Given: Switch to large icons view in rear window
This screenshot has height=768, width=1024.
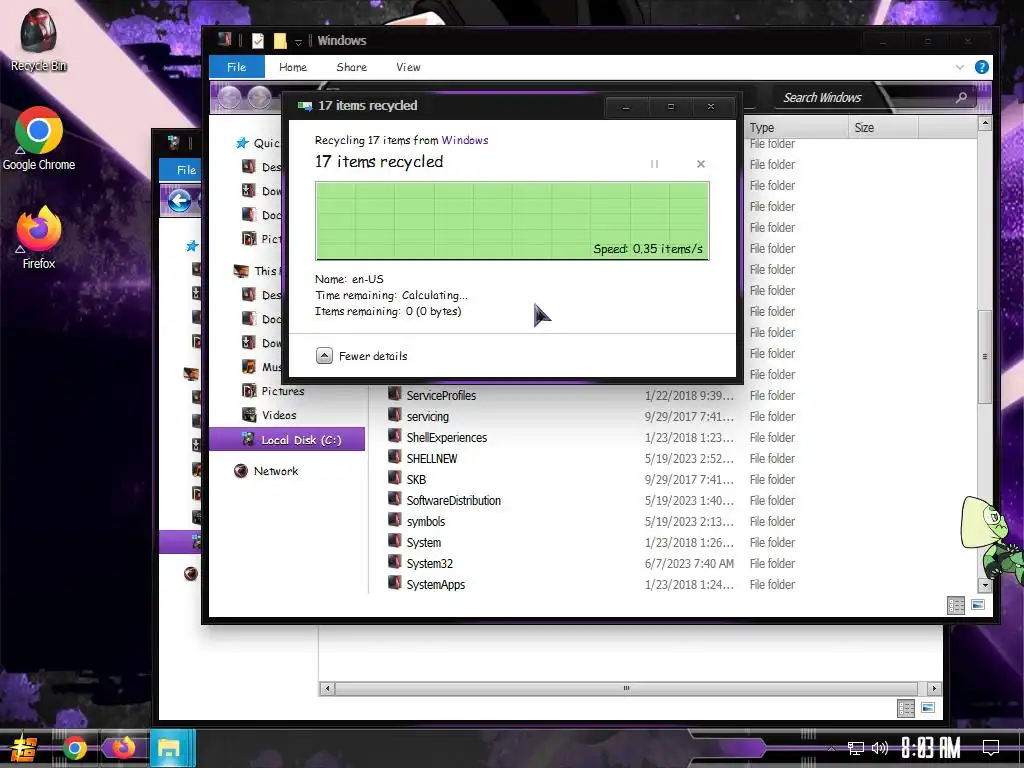Looking at the screenshot, I should (x=927, y=707).
